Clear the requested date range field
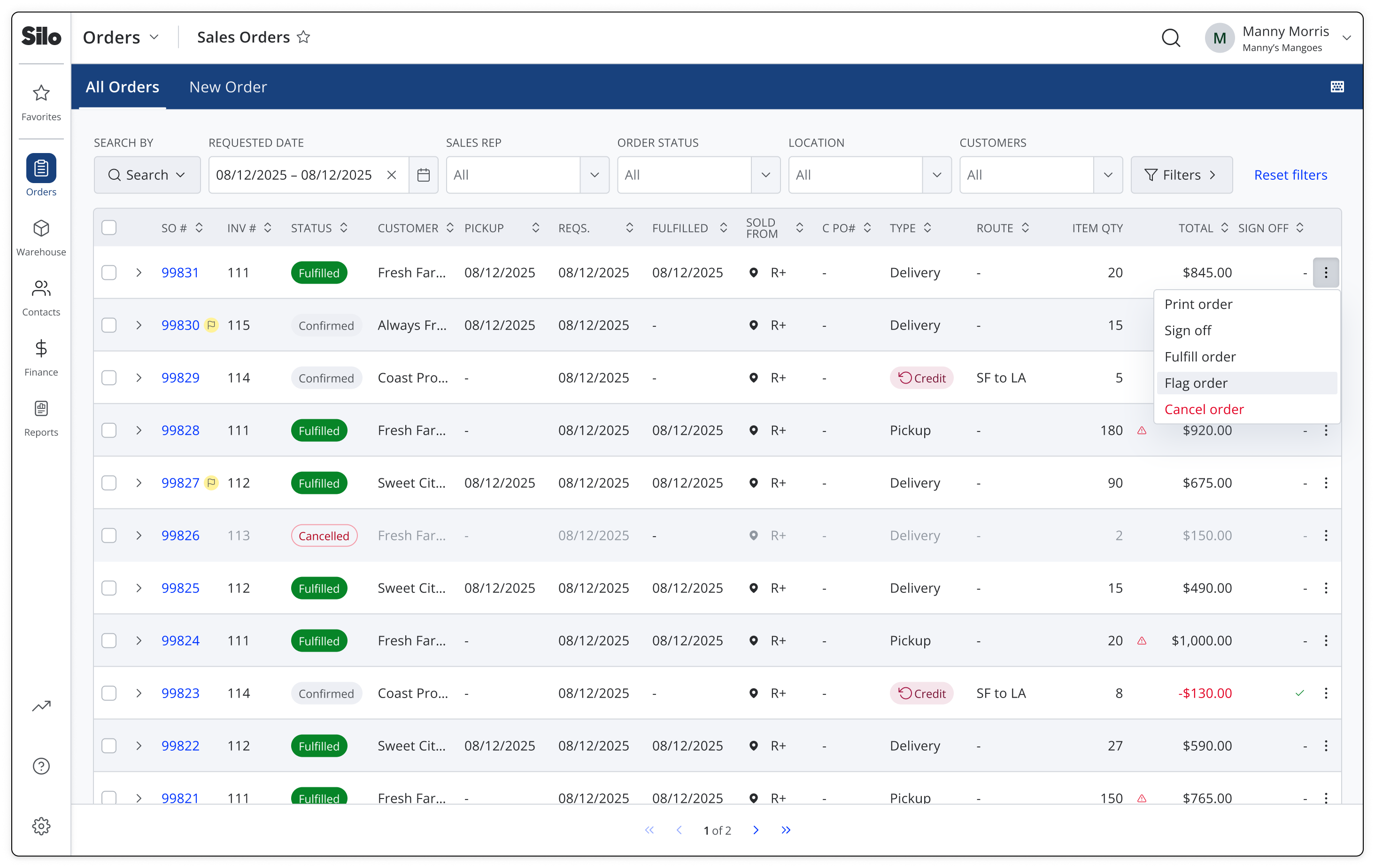 pyautogui.click(x=392, y=175)
